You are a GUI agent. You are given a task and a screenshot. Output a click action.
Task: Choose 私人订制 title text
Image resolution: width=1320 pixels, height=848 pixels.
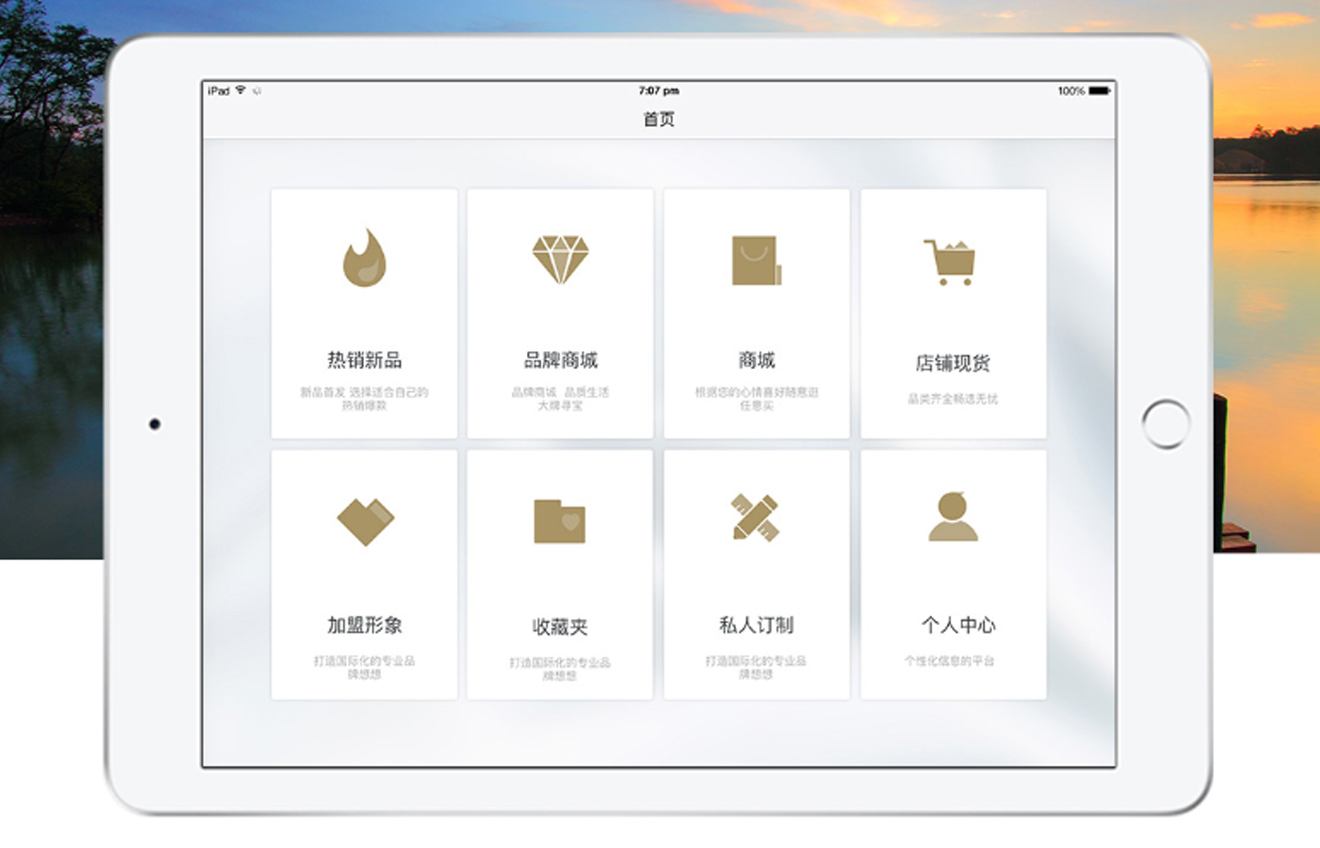coord(756,625)
